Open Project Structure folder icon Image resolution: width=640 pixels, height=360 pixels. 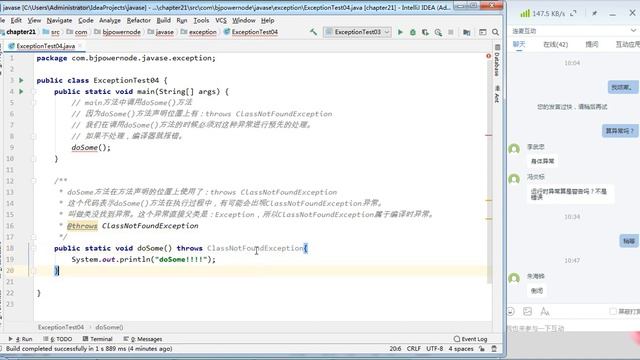[x=467, y=32]
